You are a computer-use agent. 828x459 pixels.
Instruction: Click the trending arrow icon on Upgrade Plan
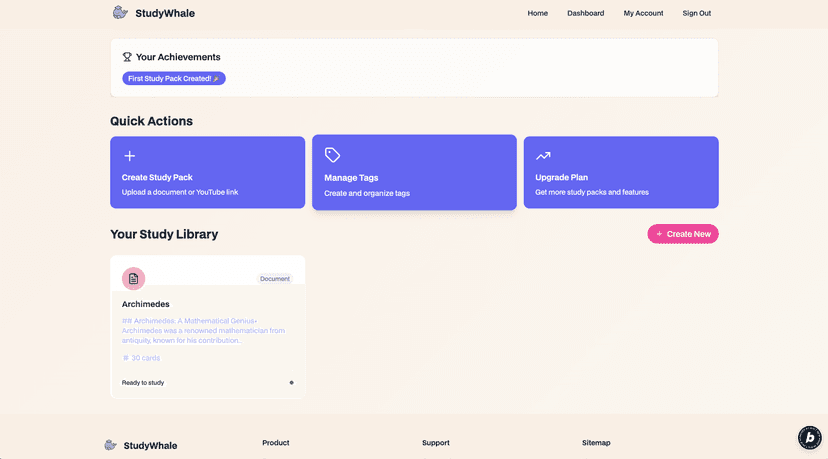543,156
